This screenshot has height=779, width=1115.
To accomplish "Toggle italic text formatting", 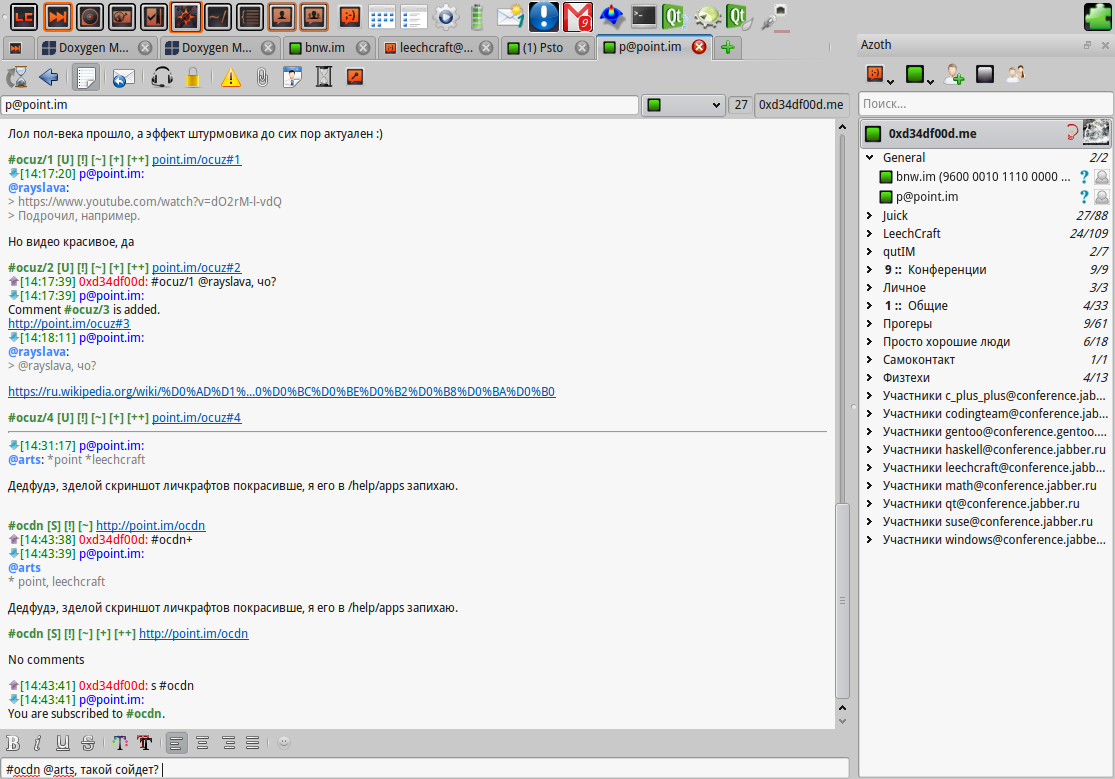I will click(x=37, y=742).
